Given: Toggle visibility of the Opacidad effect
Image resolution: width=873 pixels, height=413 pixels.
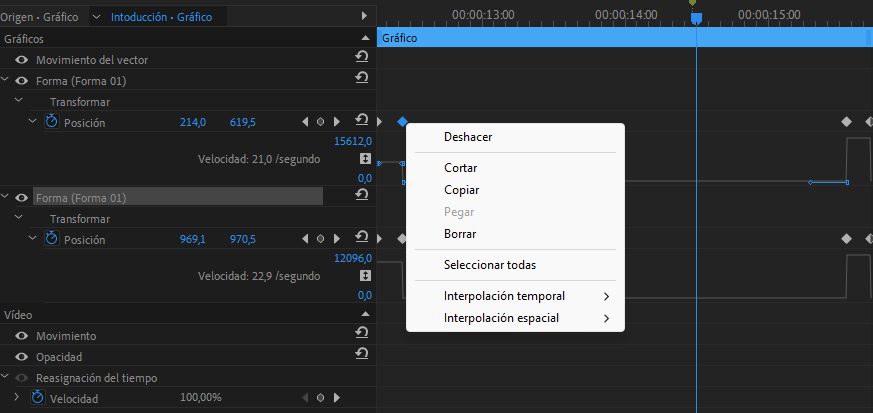Looking at the screenshot, I should tap(21, 357).
